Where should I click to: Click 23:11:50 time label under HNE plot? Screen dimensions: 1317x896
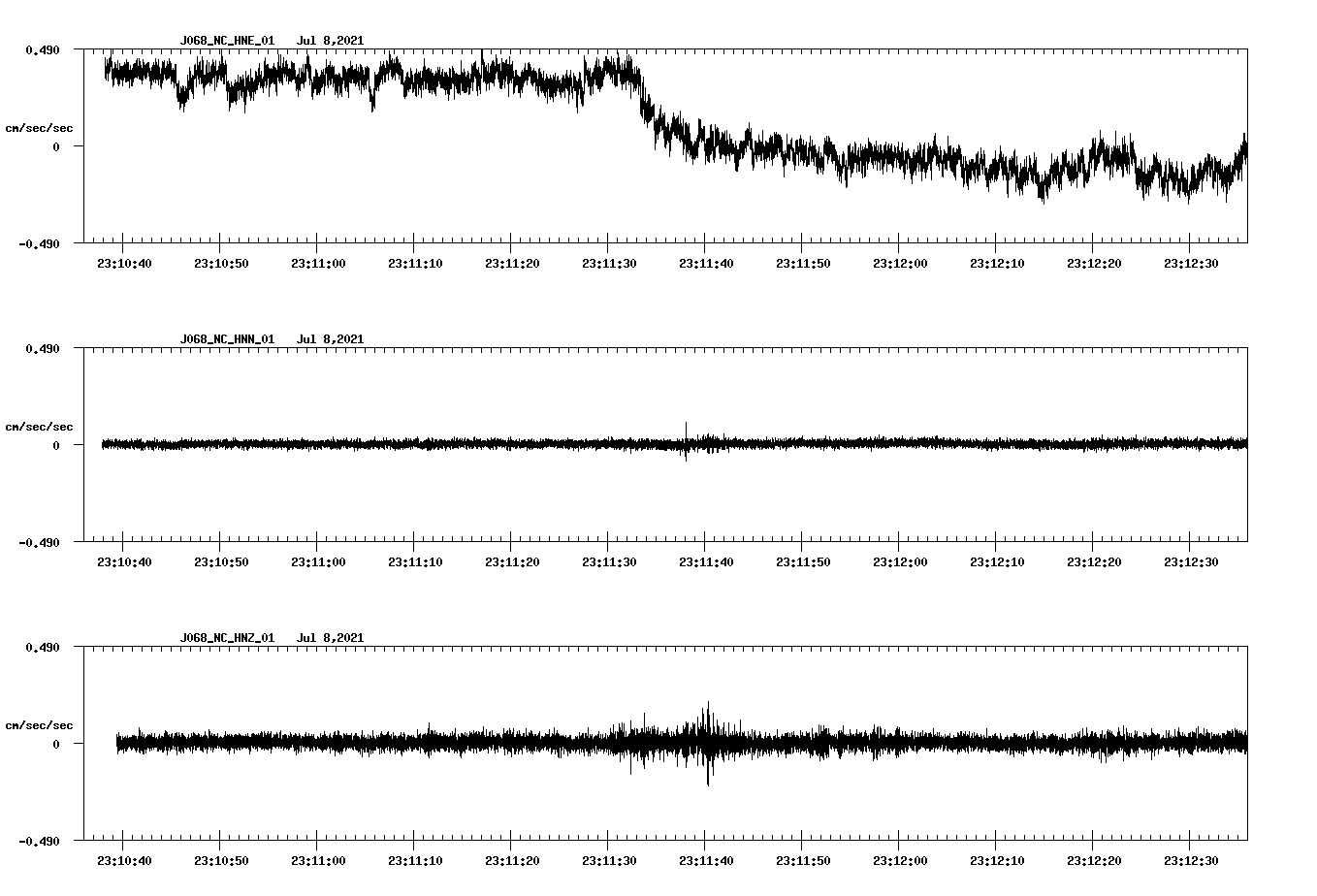pyautogui.click(x=803, y=264)
